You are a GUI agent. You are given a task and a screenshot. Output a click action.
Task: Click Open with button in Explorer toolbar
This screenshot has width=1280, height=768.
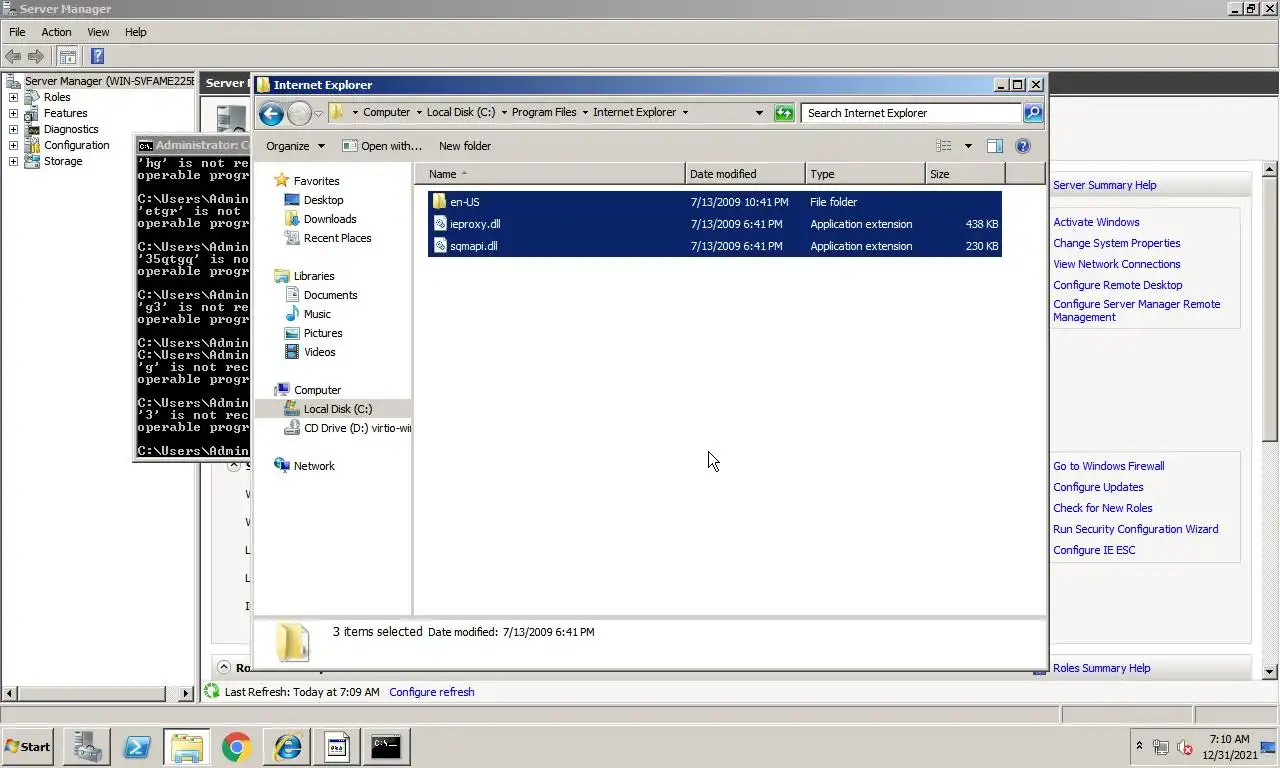point(382,146)
